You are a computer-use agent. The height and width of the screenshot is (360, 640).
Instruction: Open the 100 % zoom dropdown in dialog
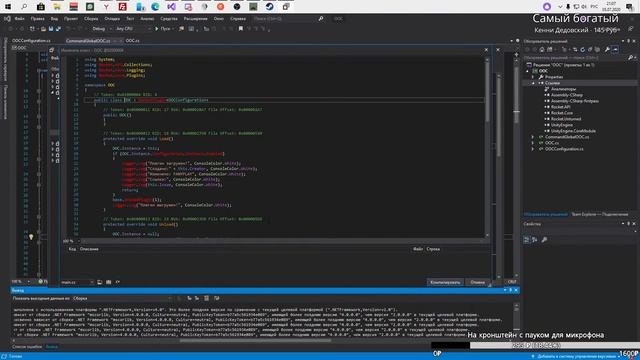tap(70, 241)
